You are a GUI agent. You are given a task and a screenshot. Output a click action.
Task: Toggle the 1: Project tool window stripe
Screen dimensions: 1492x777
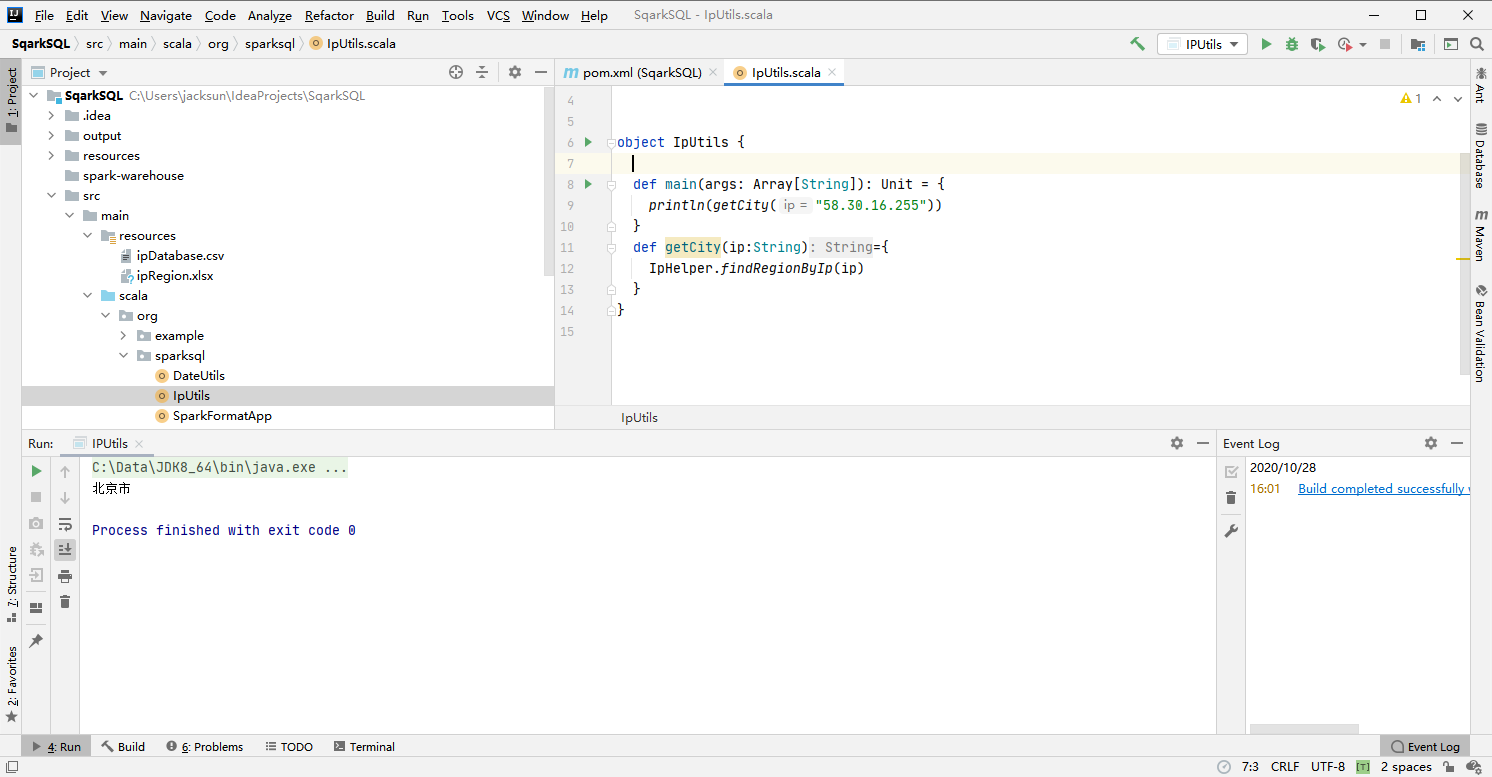[11, 101]
